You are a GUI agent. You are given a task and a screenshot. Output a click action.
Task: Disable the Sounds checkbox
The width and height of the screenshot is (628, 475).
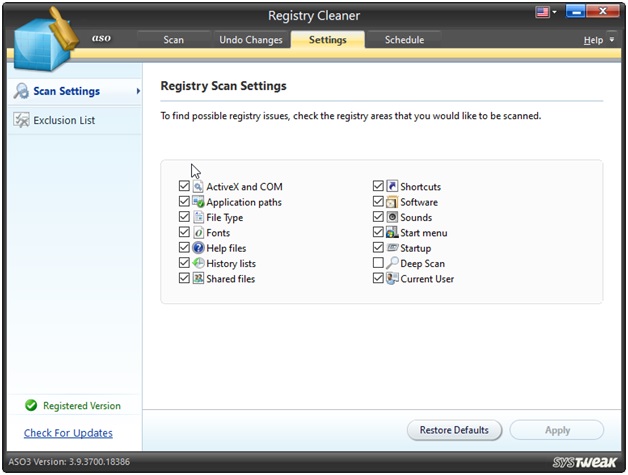[378, 217]
